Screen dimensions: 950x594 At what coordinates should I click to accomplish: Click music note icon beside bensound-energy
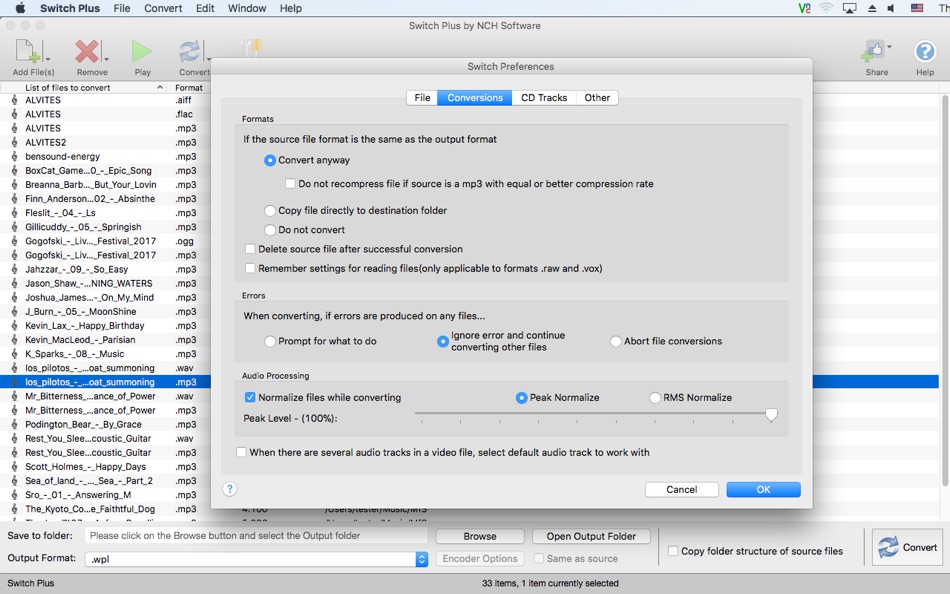tap(14, 156)
